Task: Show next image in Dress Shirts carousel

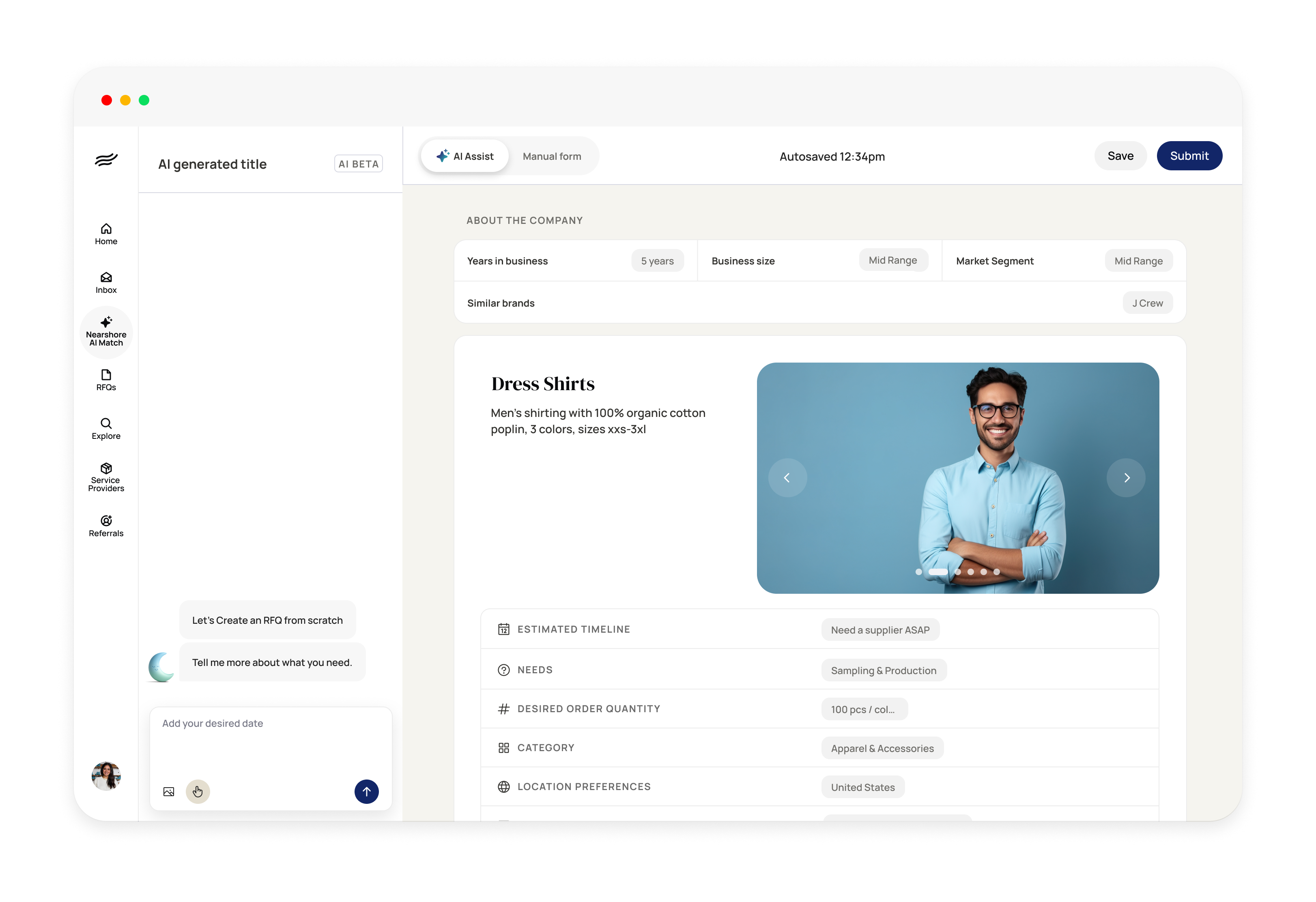Action: [x=1126, y=478]
